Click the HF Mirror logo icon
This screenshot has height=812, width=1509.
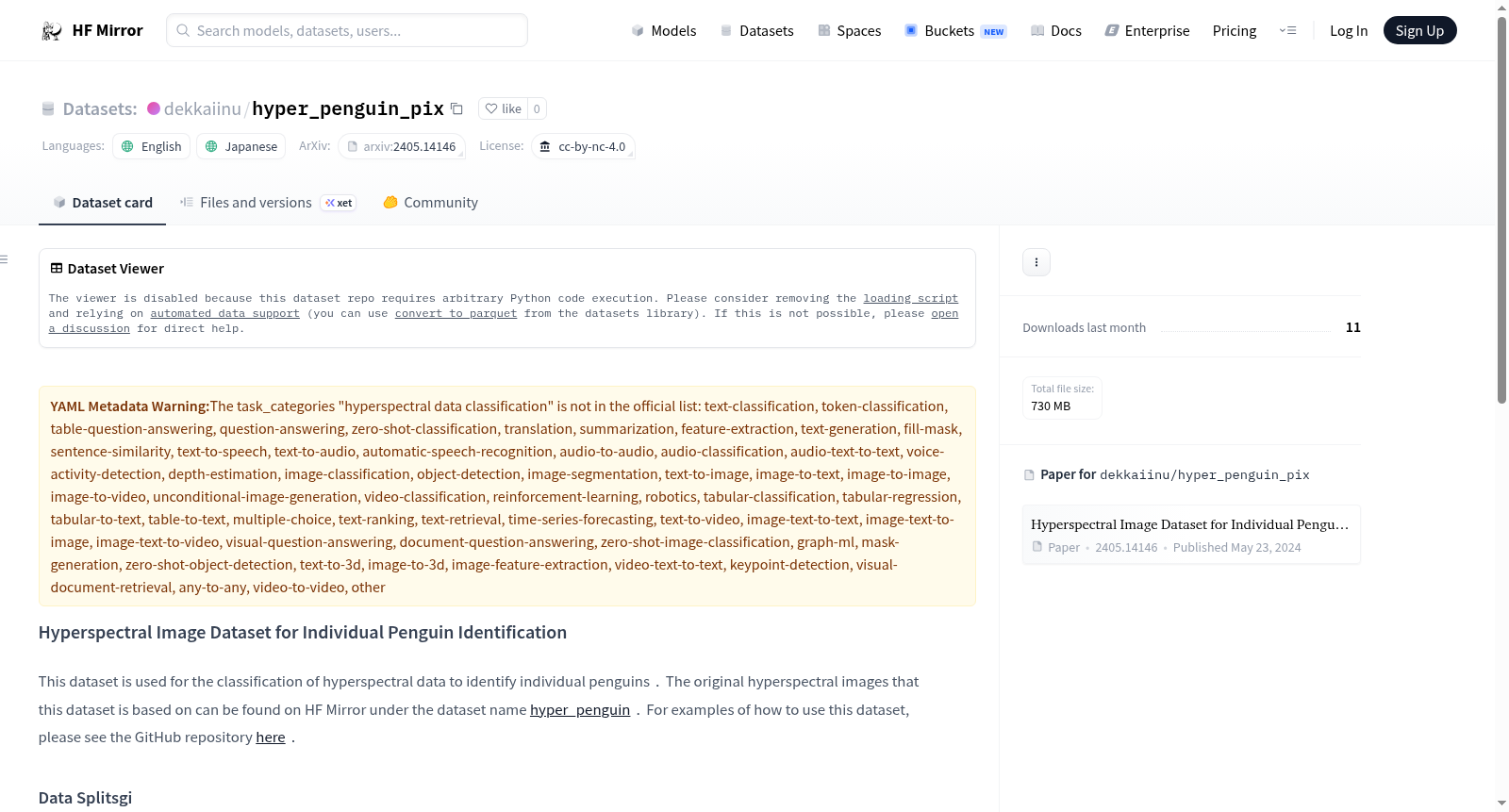click(x=52, y=31)
